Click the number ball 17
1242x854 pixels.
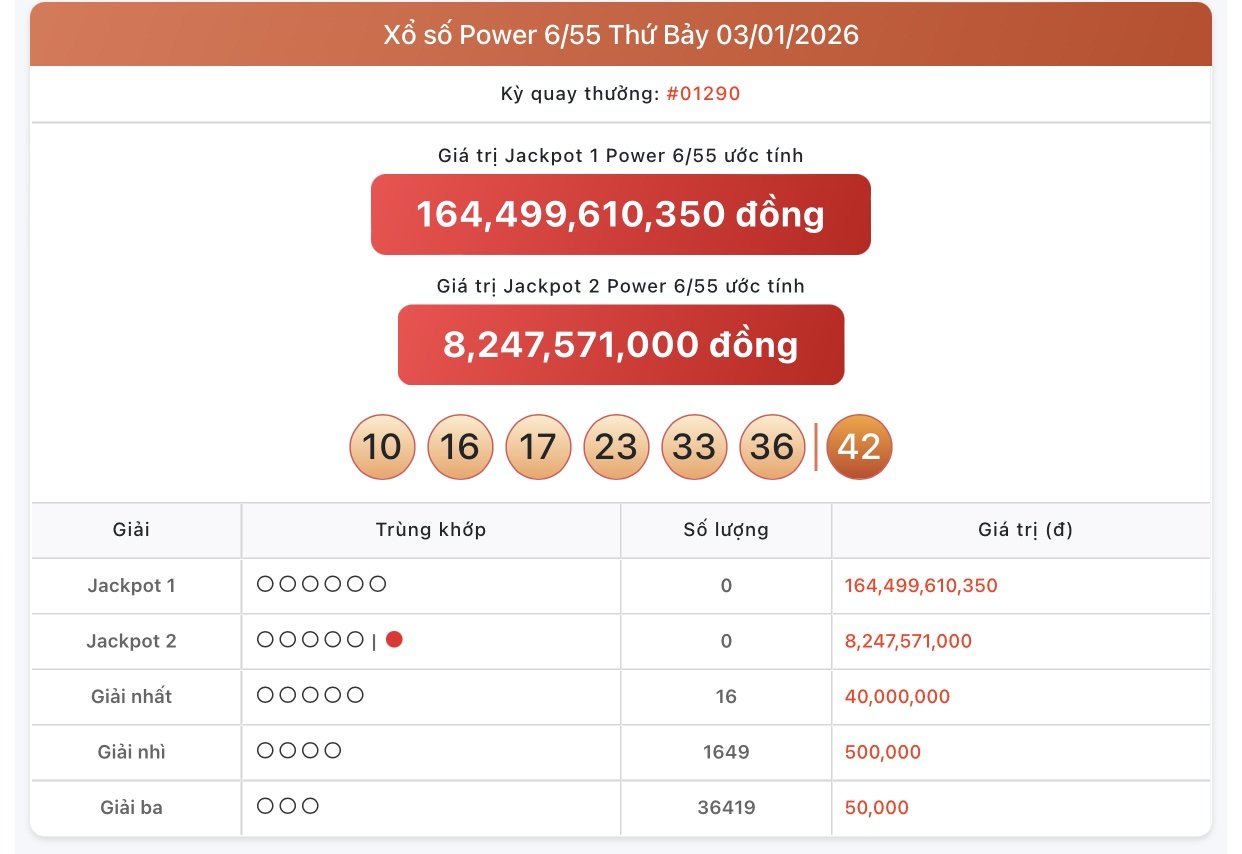[538, 447]
